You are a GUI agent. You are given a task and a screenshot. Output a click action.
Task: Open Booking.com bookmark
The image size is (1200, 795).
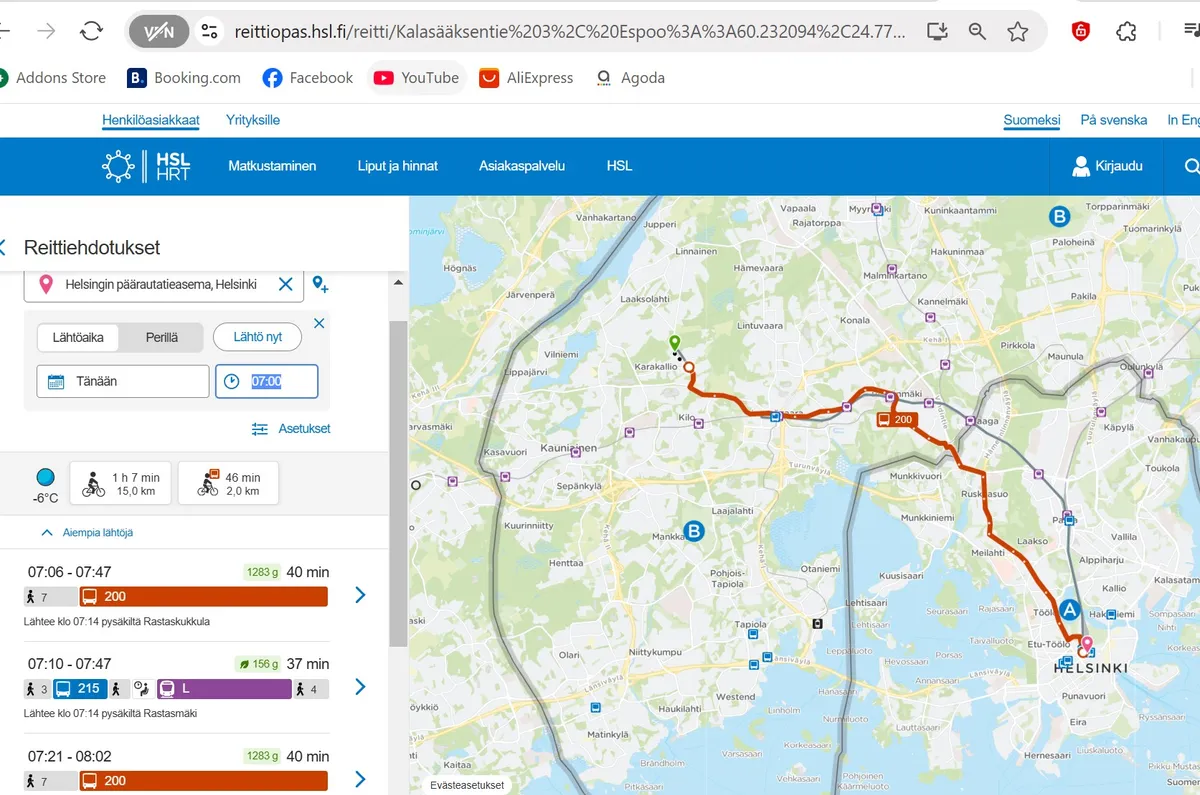(x=184, y=77)
